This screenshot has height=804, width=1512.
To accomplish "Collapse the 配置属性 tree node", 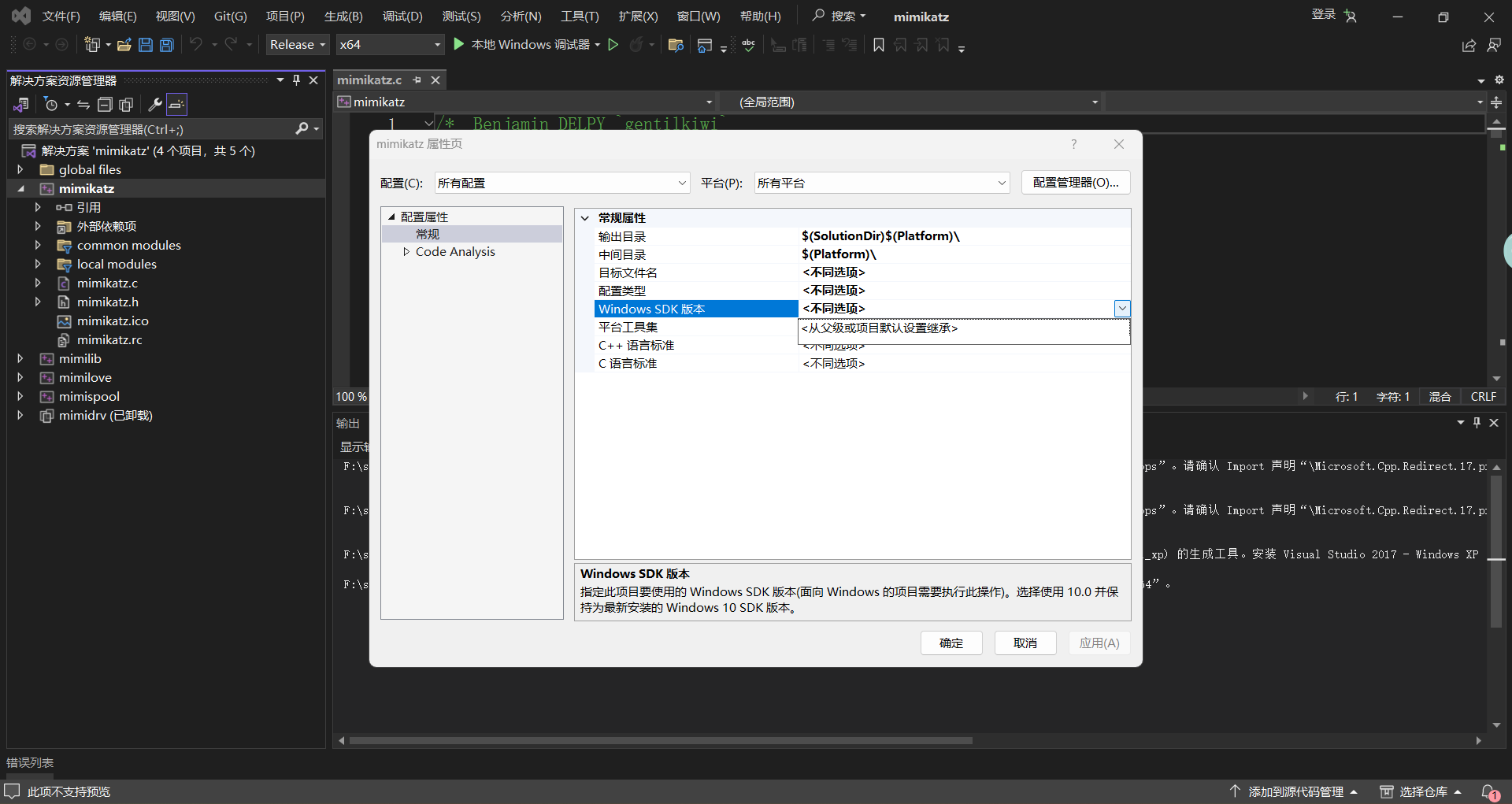I will coord(391,217).
